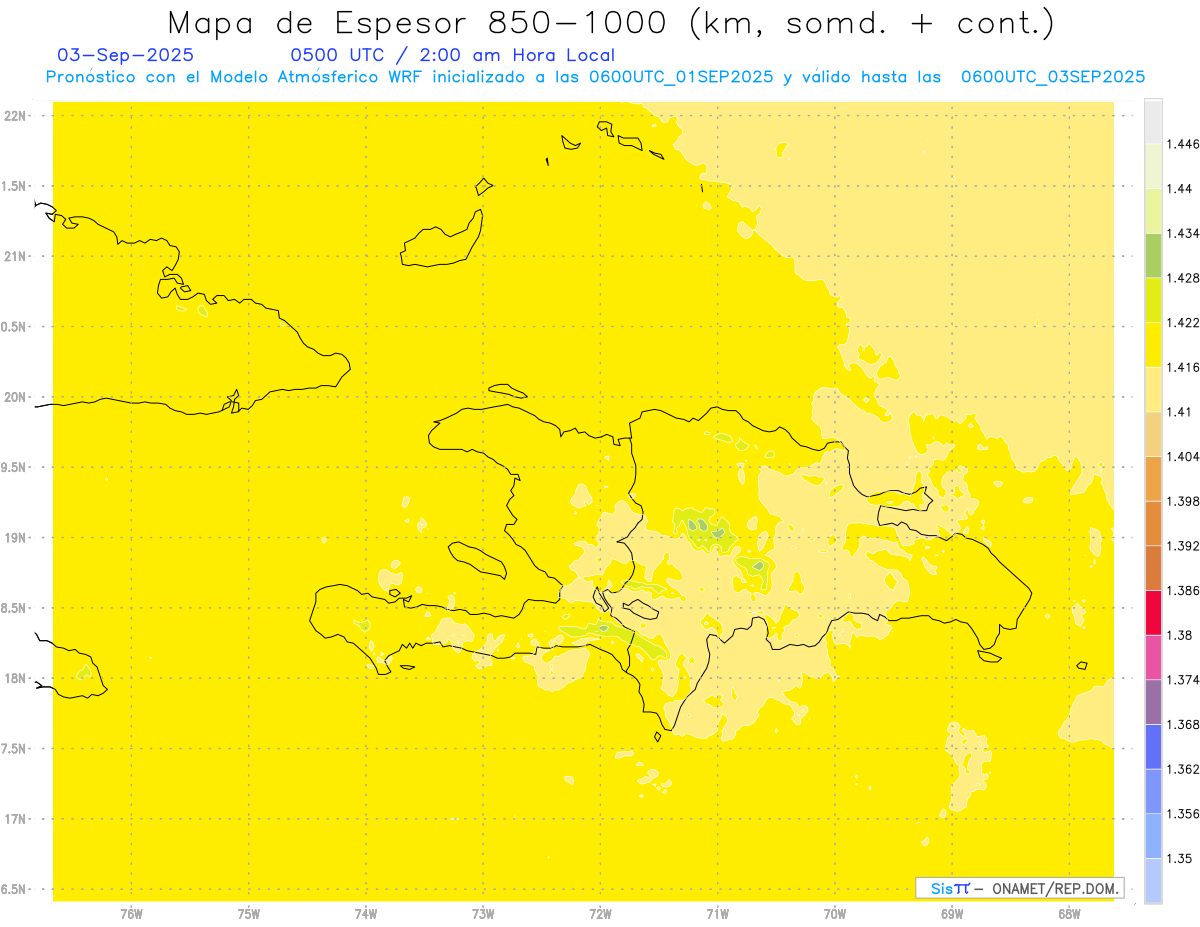
Task: Click the legend value "1.362"
Action: pyautogui.click(x=1184, y=769)
